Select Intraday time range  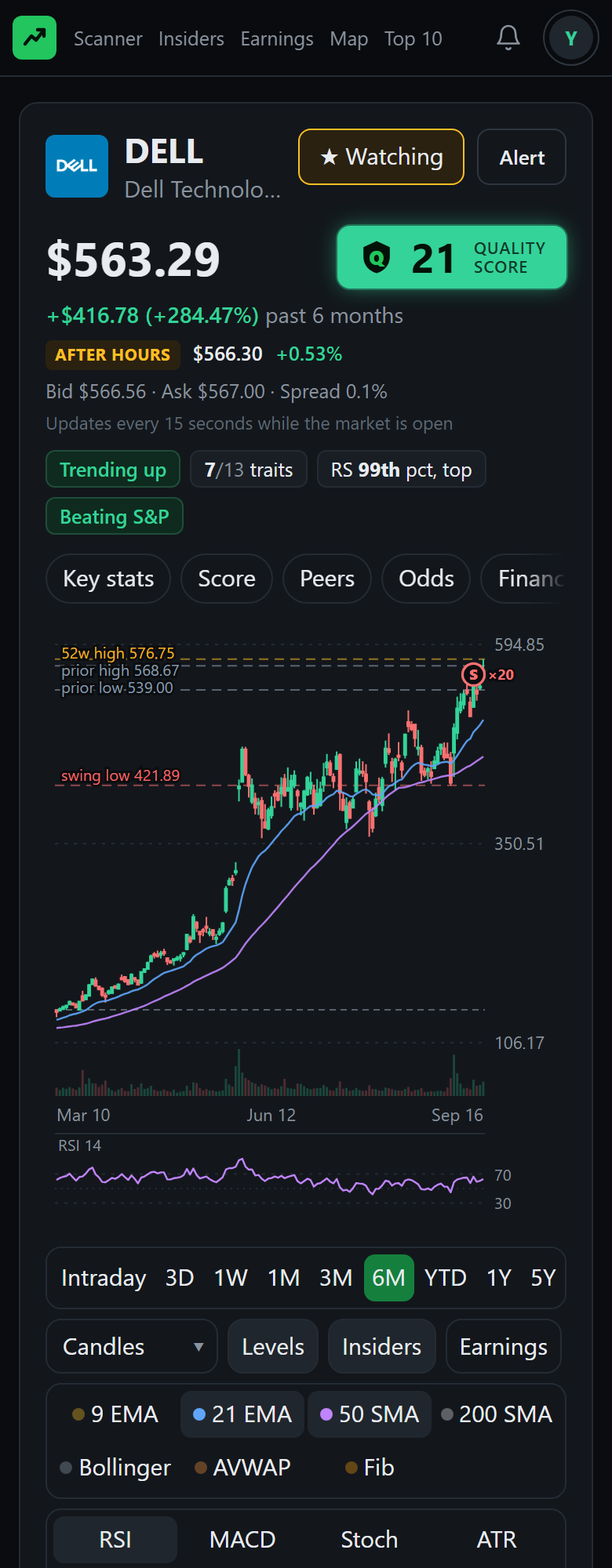pos(104,1278)
